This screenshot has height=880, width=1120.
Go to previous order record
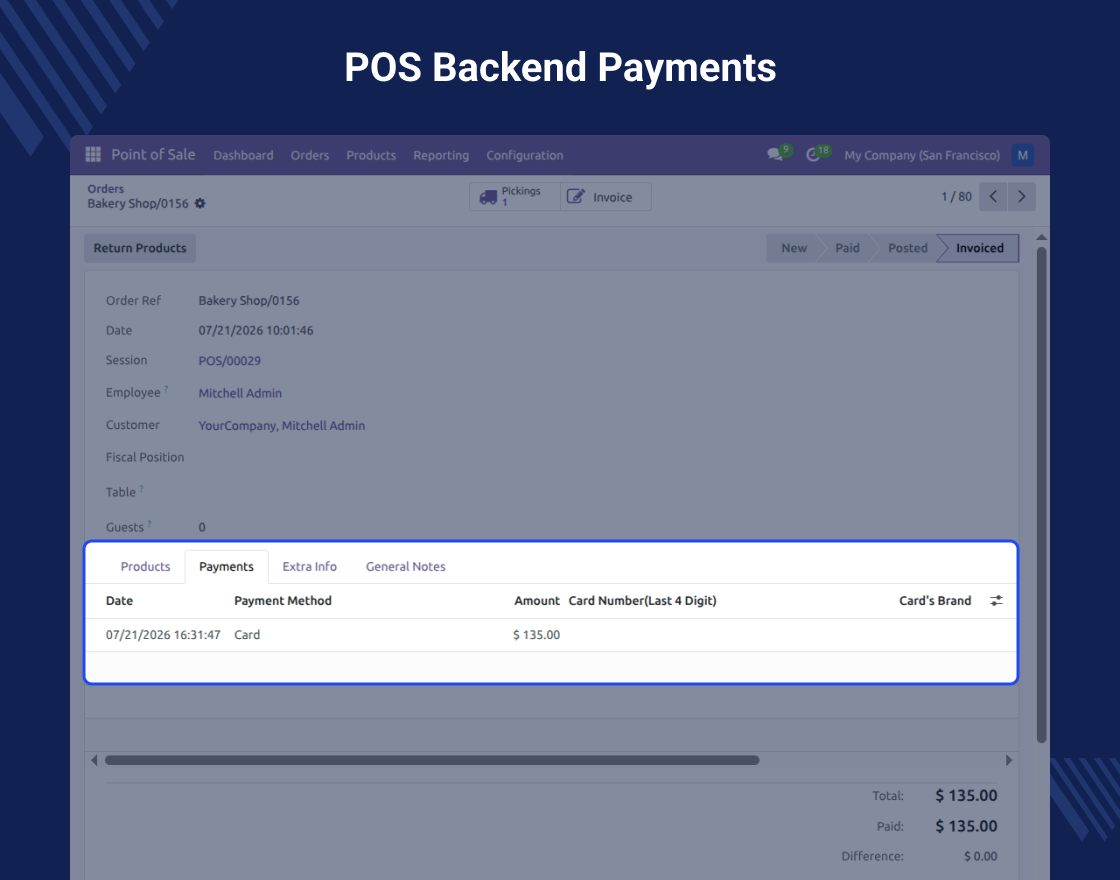[993, 196]
